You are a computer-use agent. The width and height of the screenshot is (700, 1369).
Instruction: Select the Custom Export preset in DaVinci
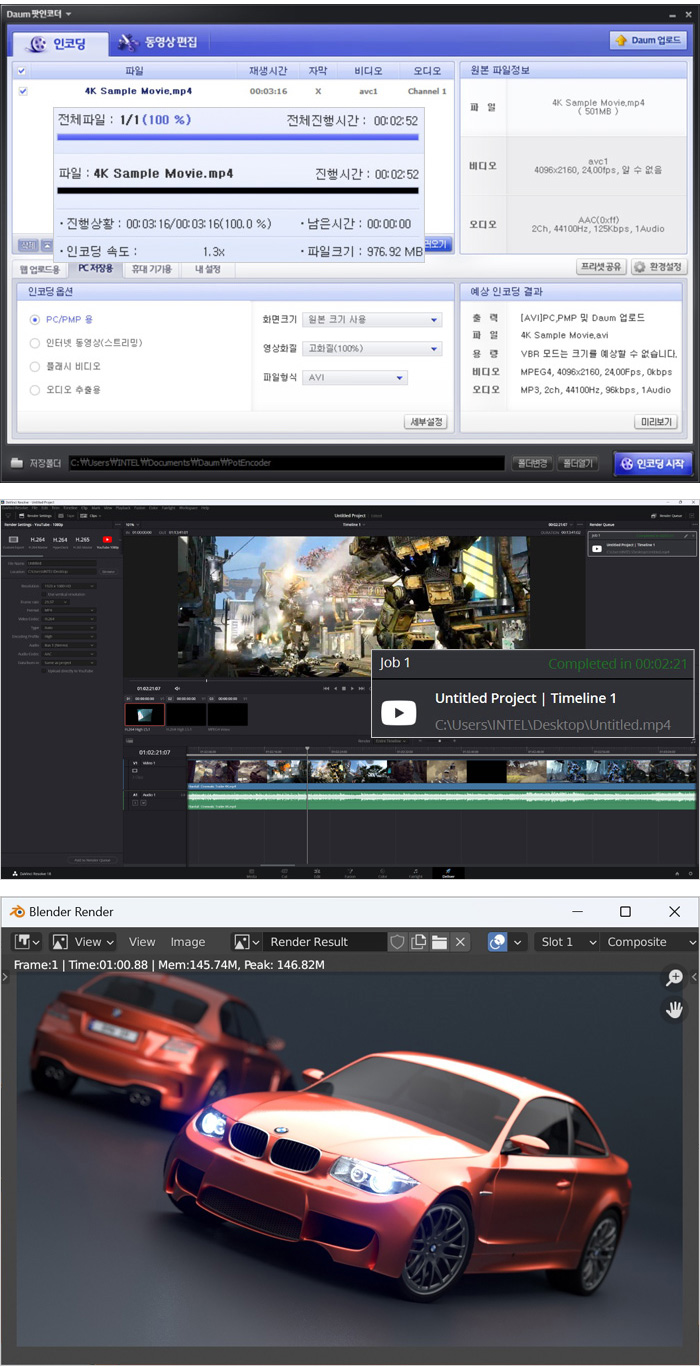tap(13, 541)
